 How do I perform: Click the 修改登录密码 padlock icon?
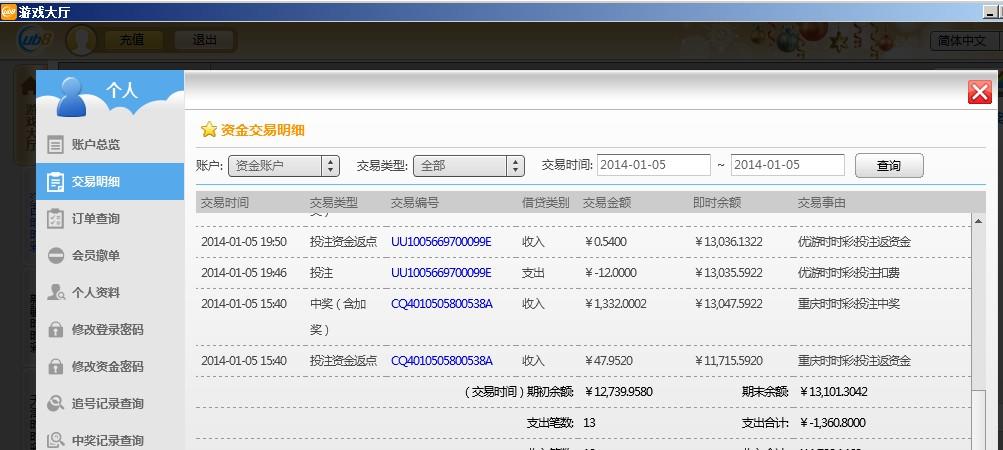click(x=56, y=330)
